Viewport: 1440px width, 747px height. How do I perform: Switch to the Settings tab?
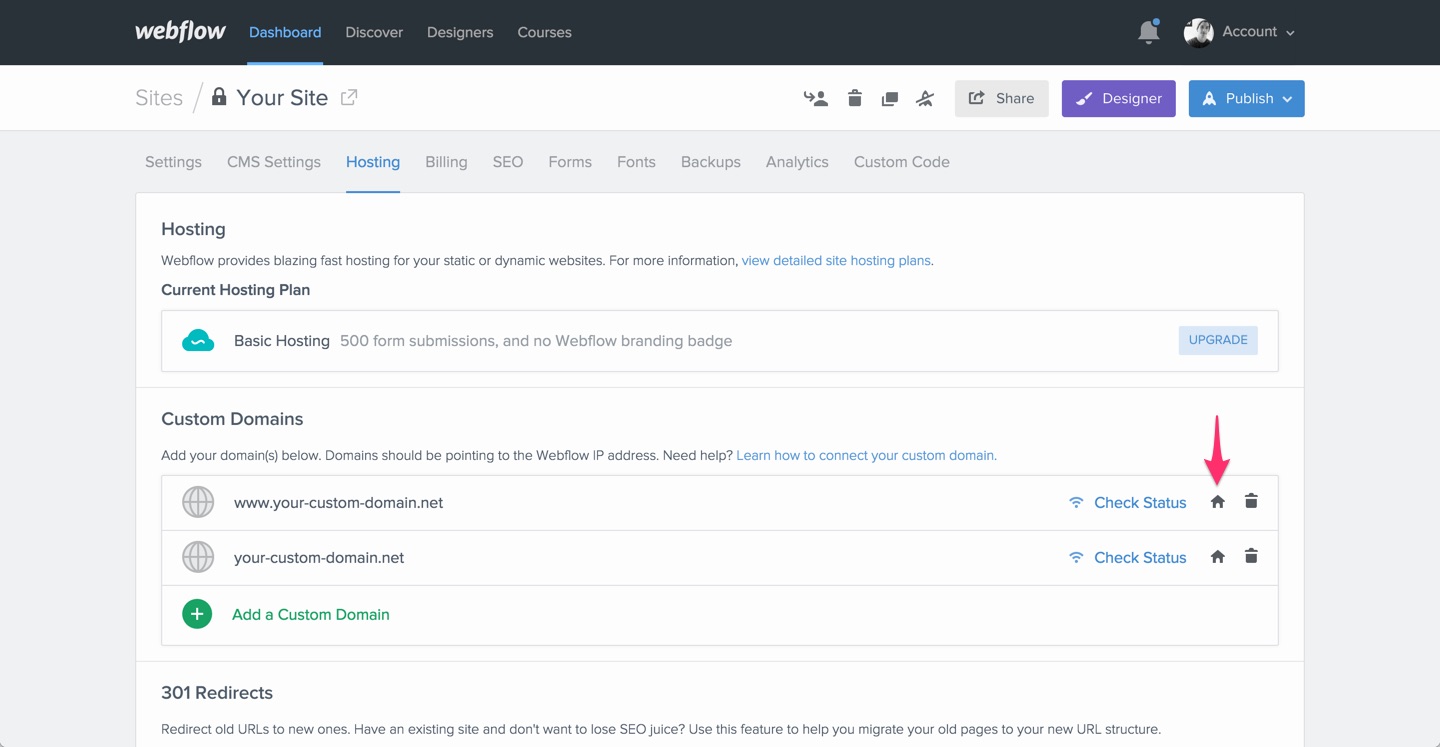point(173,162)
